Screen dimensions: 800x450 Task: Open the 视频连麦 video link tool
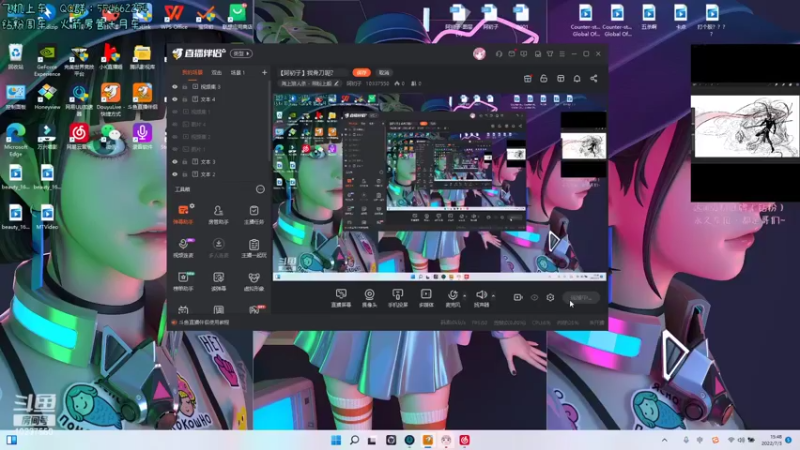point(183,248)
